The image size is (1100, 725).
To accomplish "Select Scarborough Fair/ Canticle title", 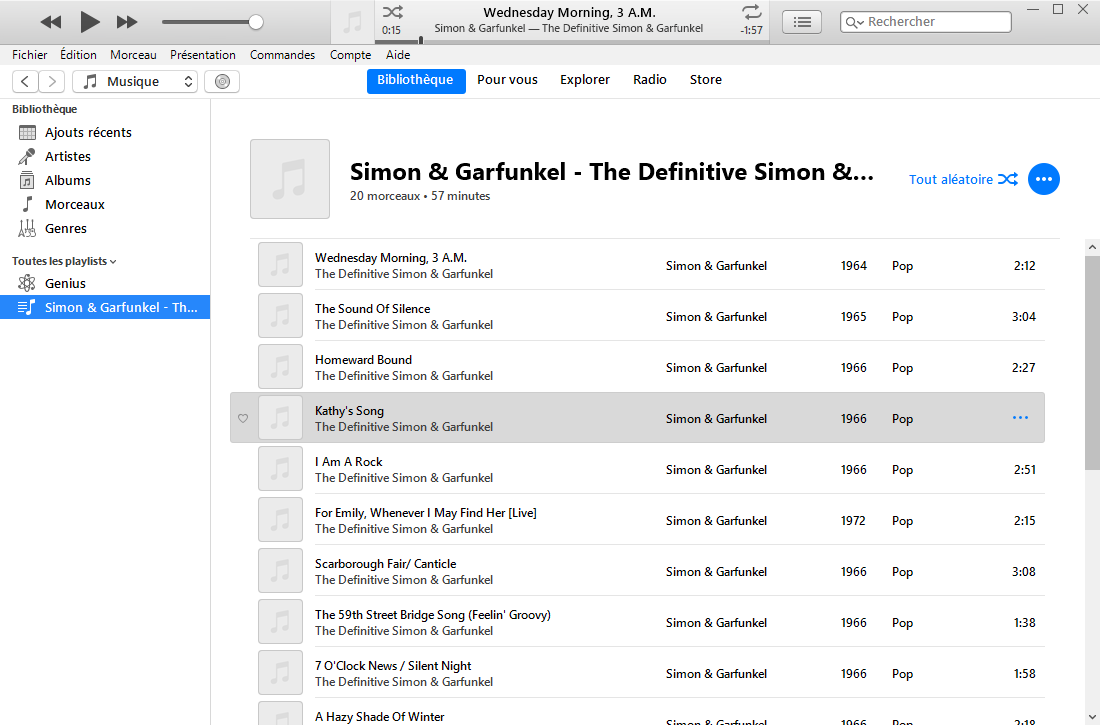I will [385, 564].
